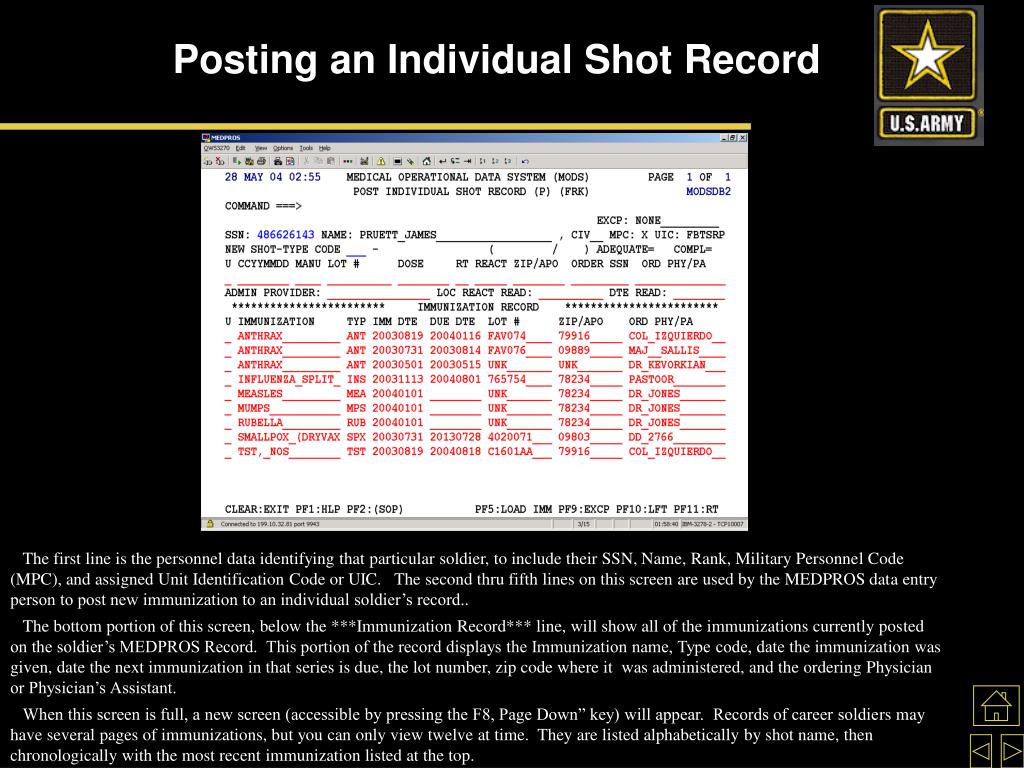Click the house icon in the MEDPROS toolbar
Viewport: 1024px width, 768px height.
click(426, 161)
